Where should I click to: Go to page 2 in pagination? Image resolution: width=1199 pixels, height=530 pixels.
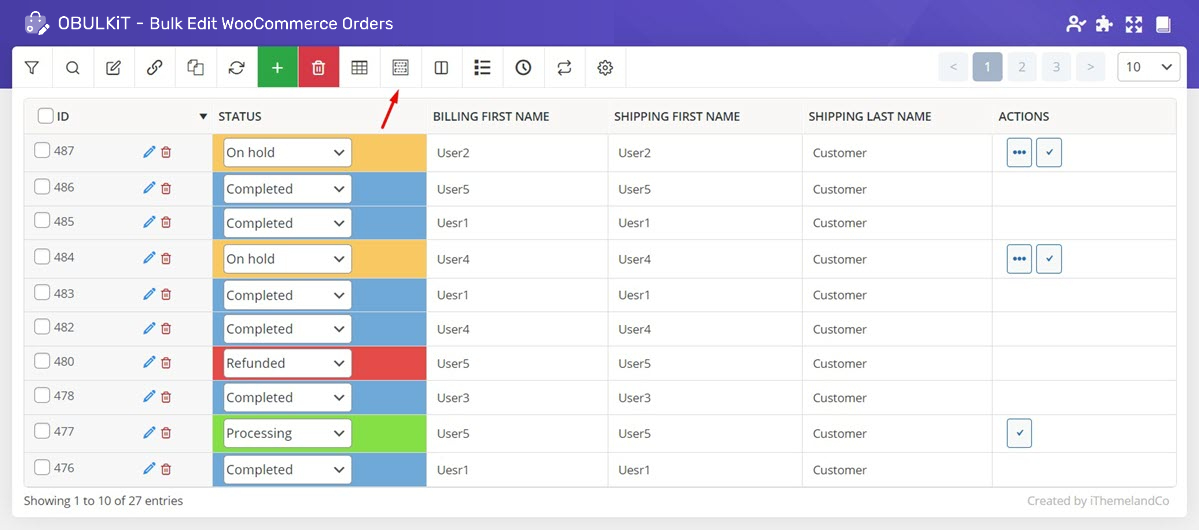[x=1021, y=67]
